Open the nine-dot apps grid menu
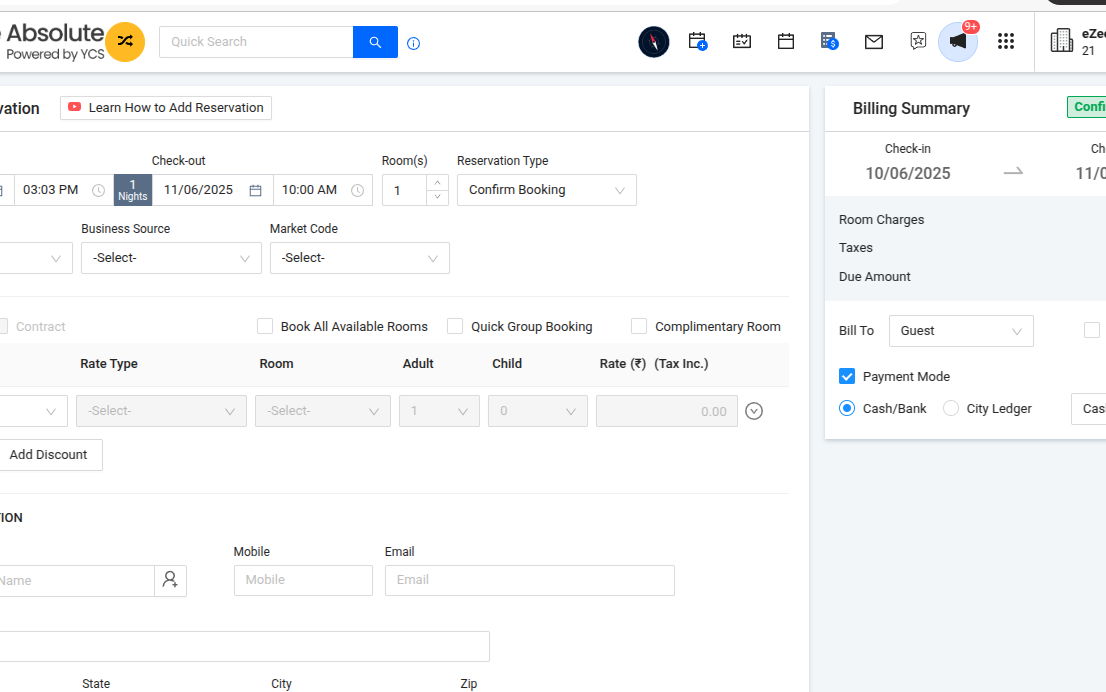This screenshot has height=692, width=1106. tap(1006, 42)
